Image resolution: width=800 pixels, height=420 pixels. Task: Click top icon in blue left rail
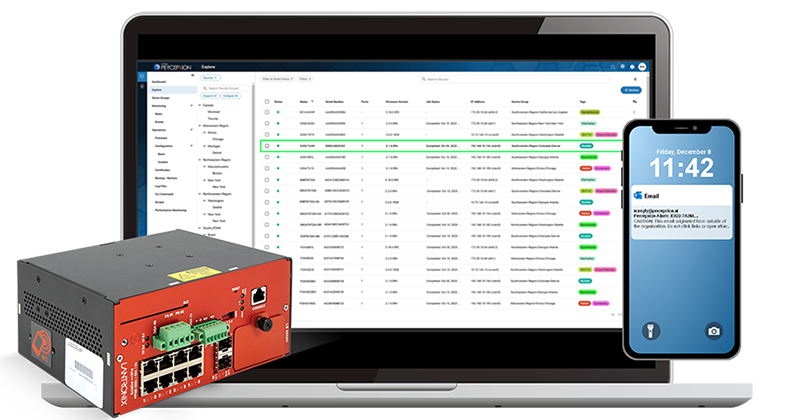(142, 77)
